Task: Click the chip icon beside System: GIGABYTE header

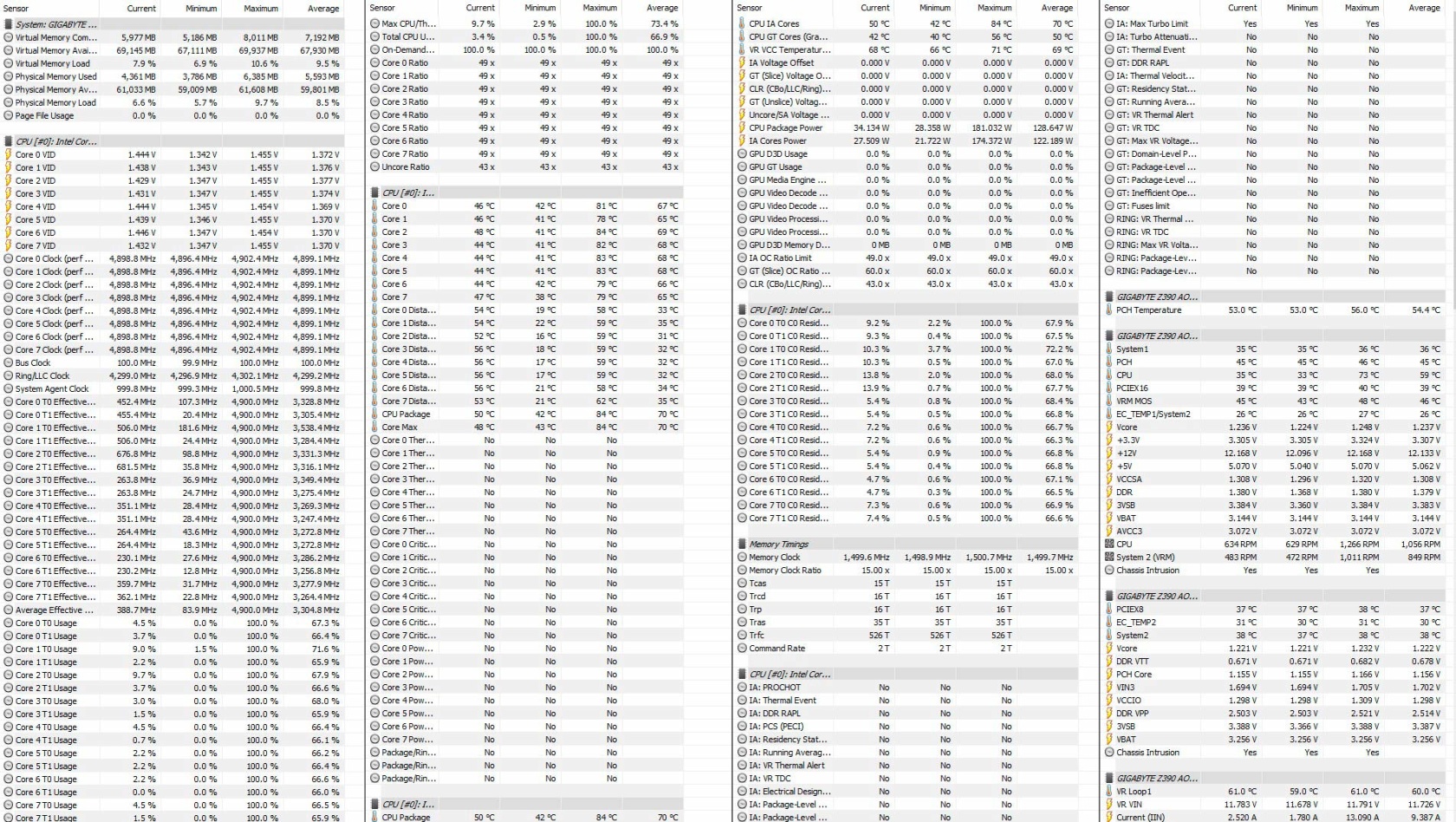Action: pyautogui.click(x=8, y=24)
